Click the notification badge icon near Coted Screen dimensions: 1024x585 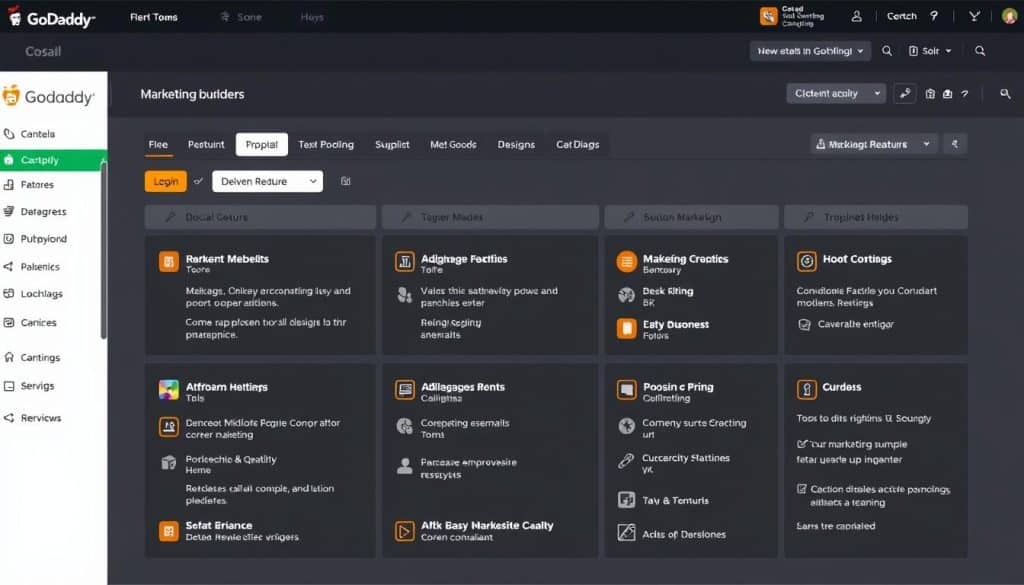[x=769, y=16]
